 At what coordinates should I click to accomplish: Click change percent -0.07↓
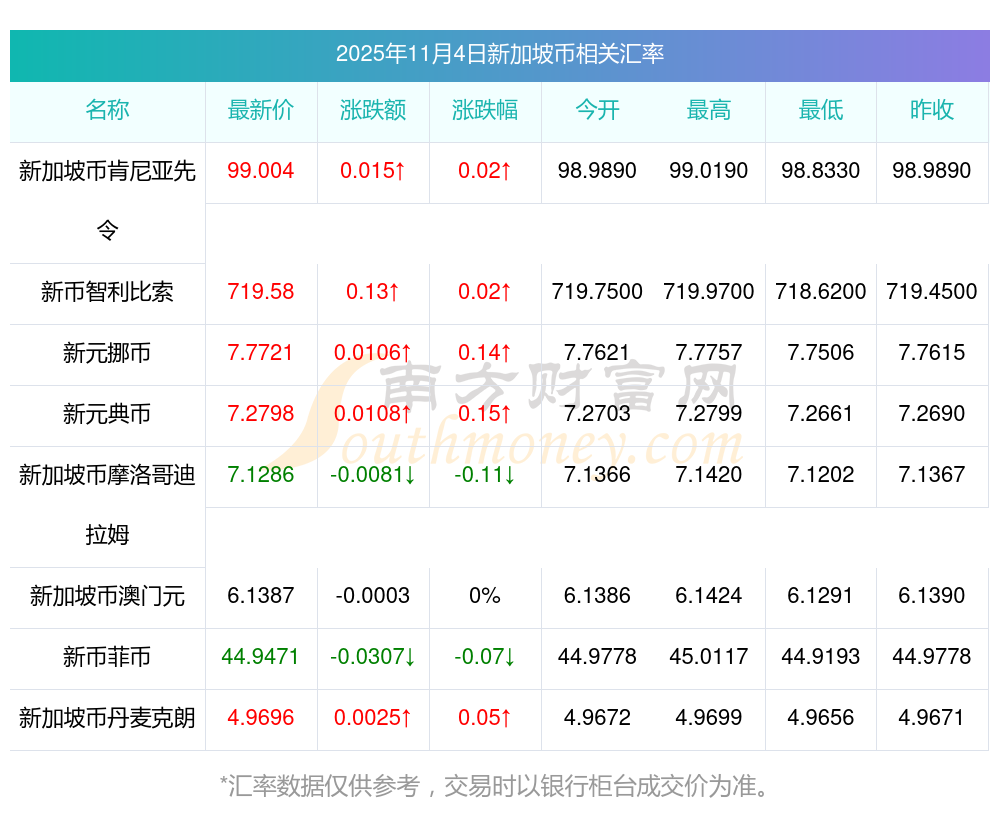click(x=485, y=656)
